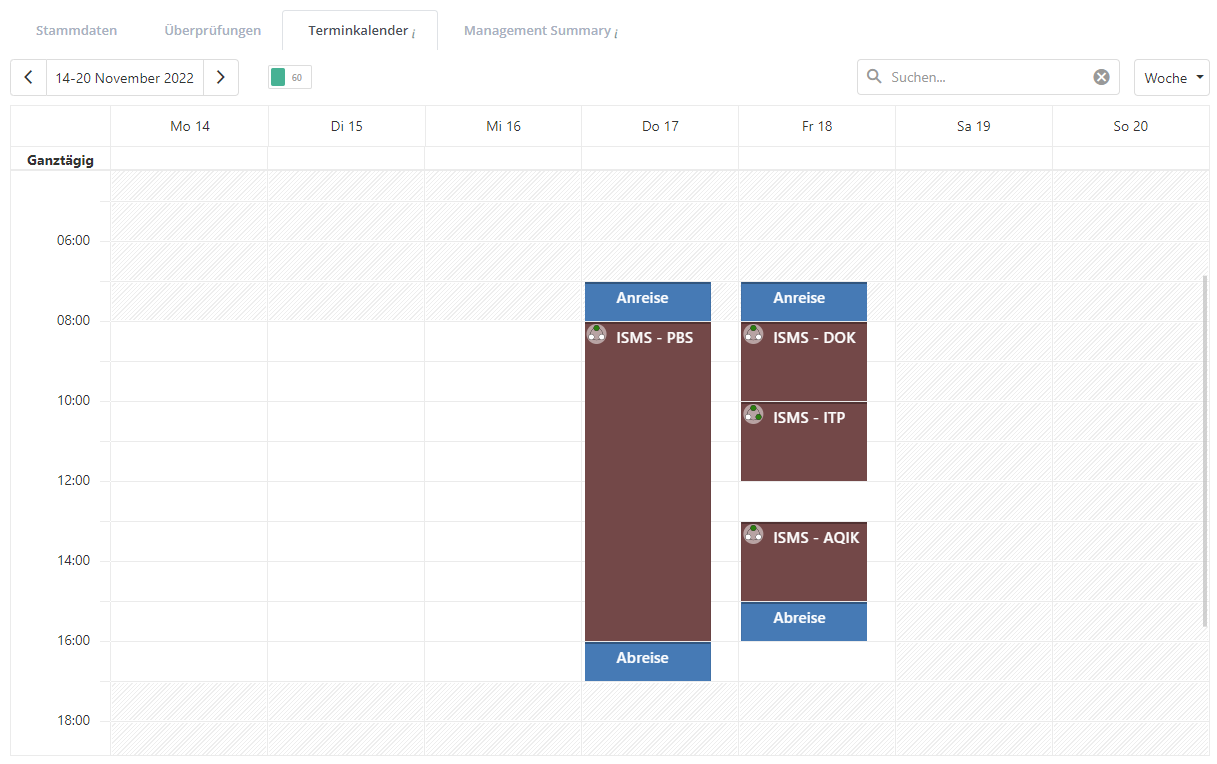Clear search using the X icon

tap(1101, 77)
